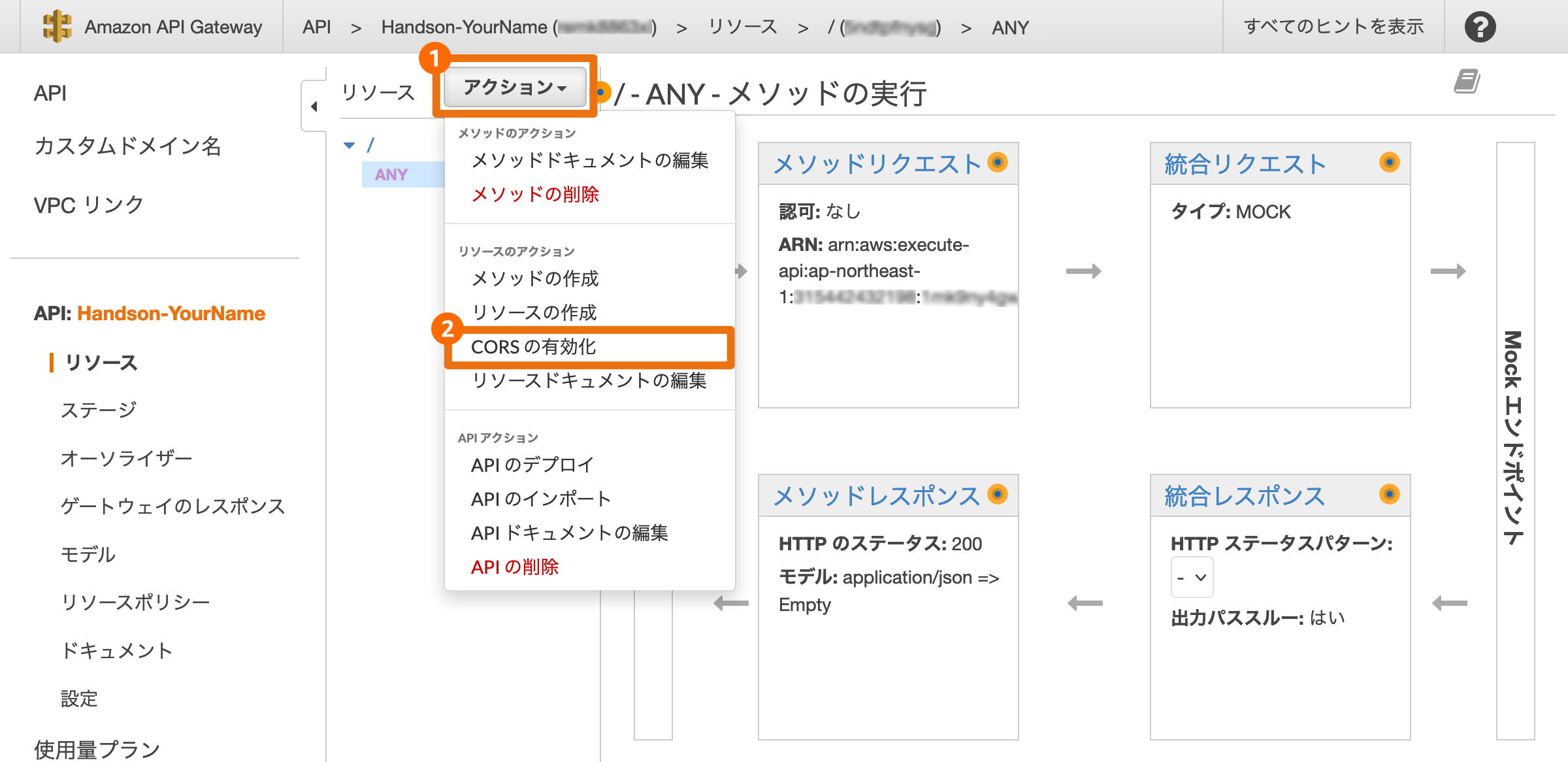The width and height of the screenshot is (1568, 762).
Task: Collapse the resources panel with the arrow
Action: [314, 106]
